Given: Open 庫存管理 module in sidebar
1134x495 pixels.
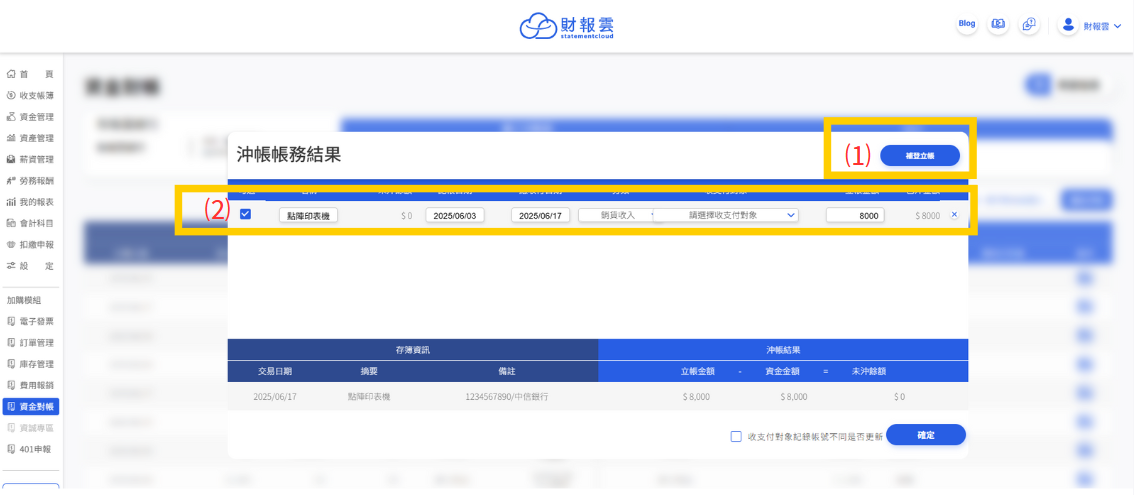Looking at the screenshot, I should pyautogui.click(x=36, y=364).
